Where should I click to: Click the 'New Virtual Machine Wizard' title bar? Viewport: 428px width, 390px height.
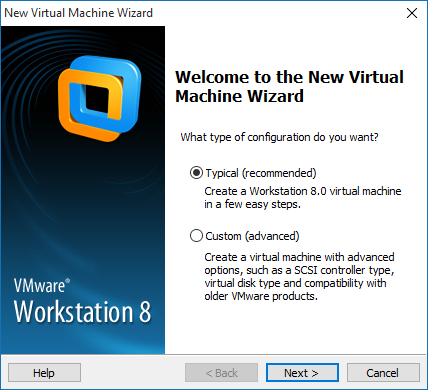78,13
